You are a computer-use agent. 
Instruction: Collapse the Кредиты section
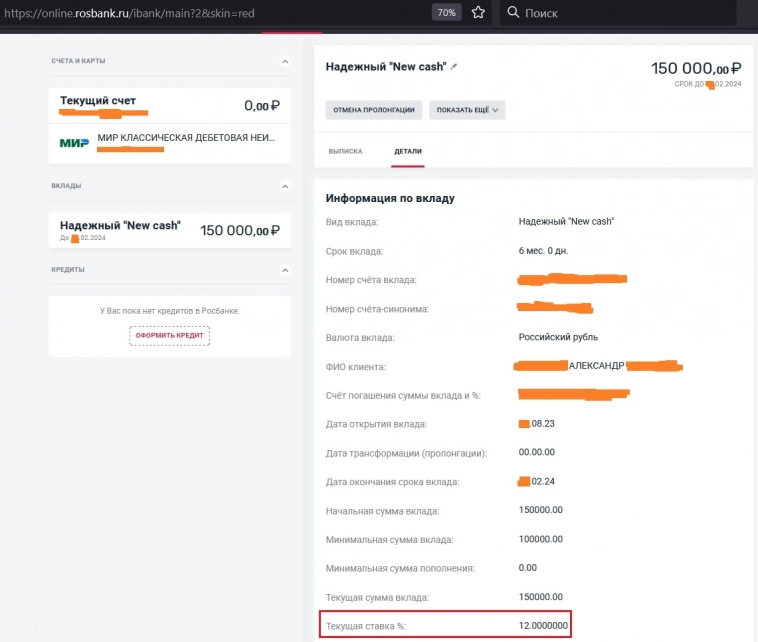(284, 269)
